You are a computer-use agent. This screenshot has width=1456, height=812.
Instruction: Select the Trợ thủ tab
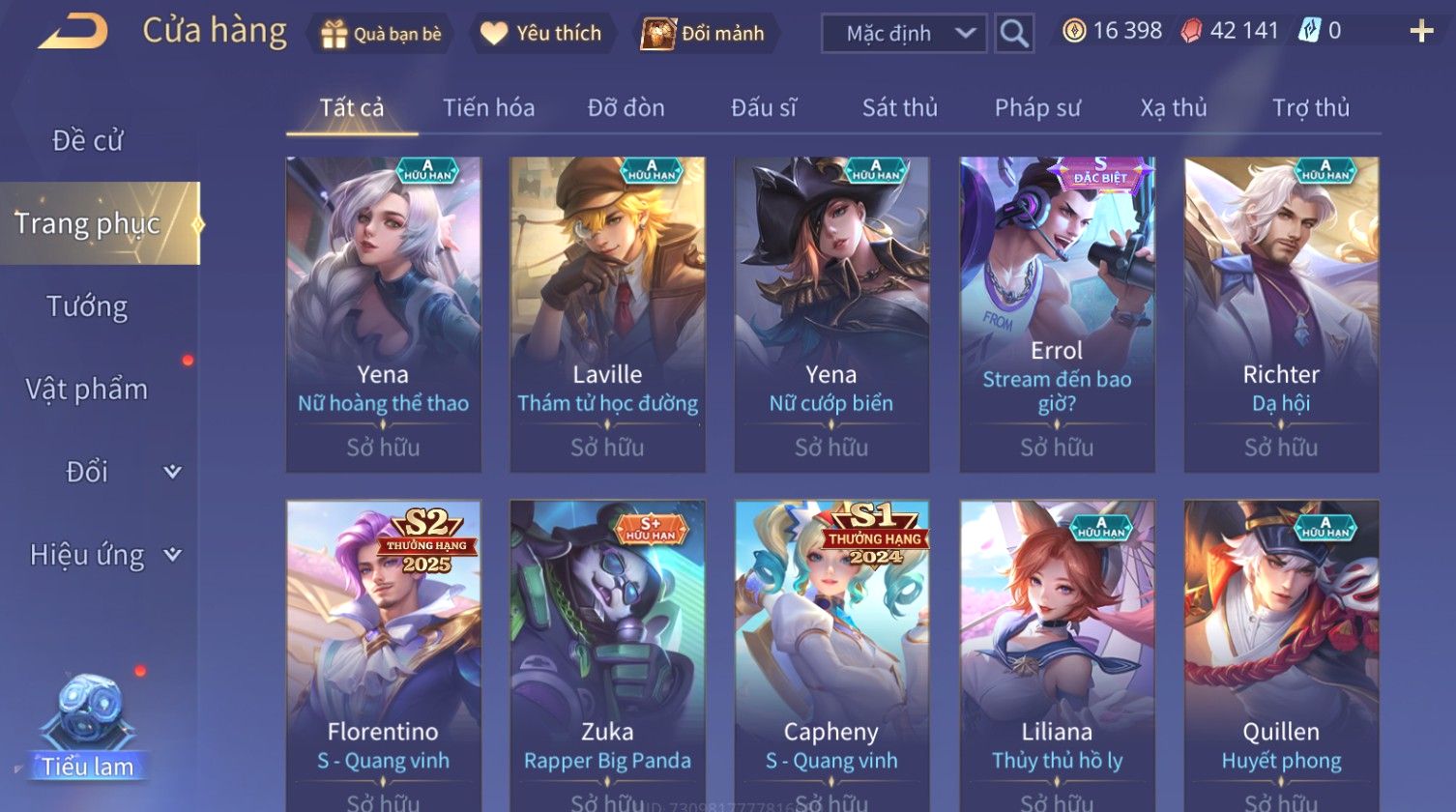point(1311,108)
